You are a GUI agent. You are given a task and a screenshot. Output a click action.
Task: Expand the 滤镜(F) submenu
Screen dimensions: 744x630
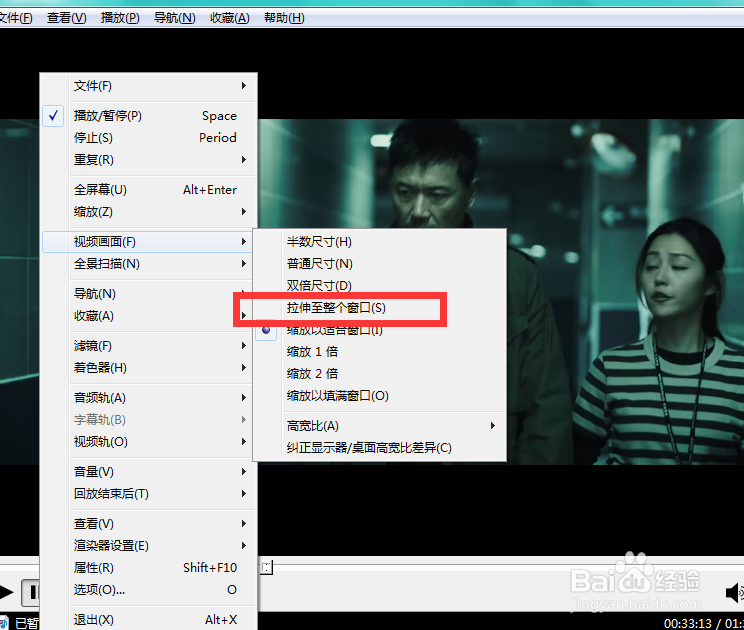point(148,346)
